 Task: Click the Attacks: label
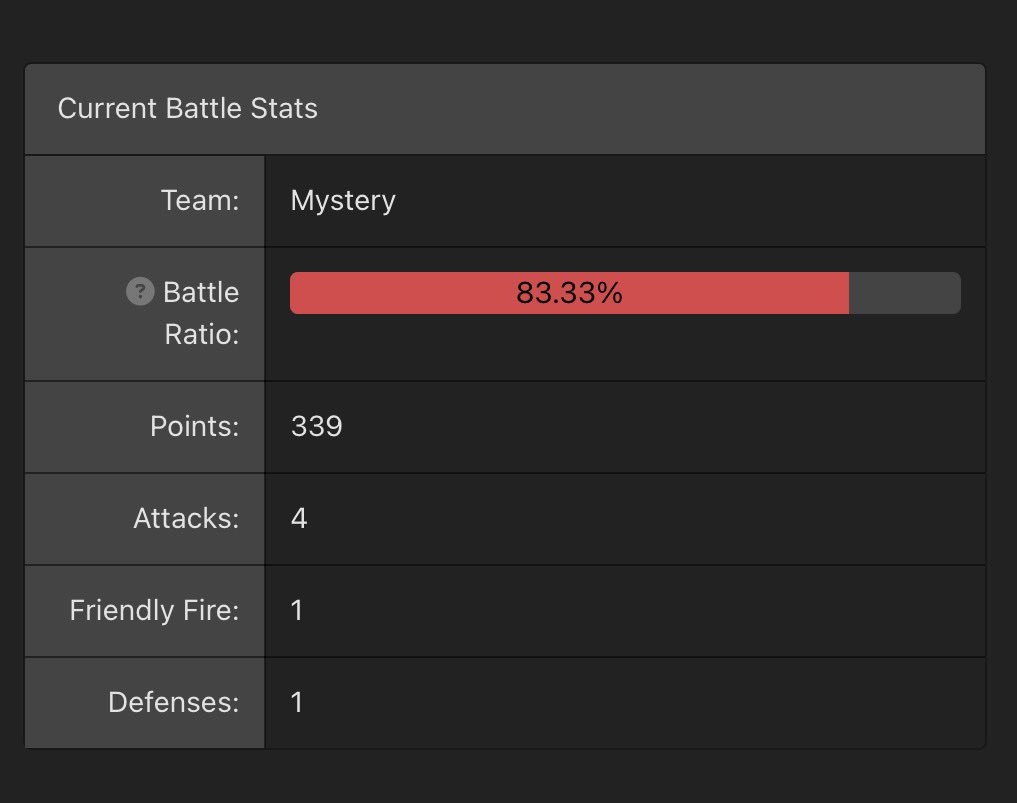186,518
